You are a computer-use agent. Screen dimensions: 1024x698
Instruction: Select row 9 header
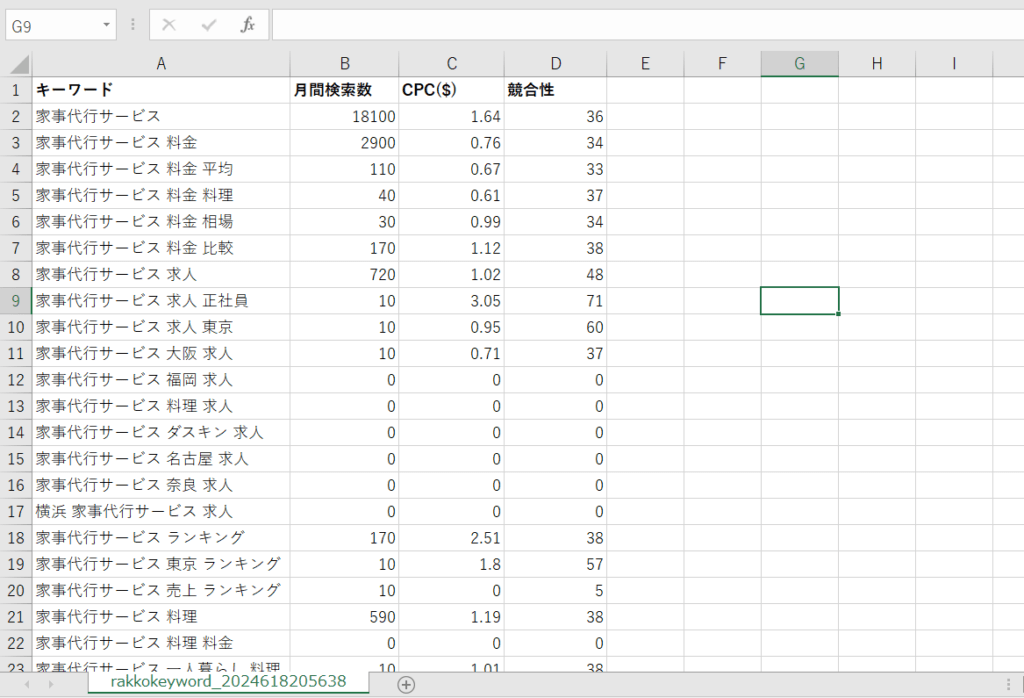pos(16,301)
